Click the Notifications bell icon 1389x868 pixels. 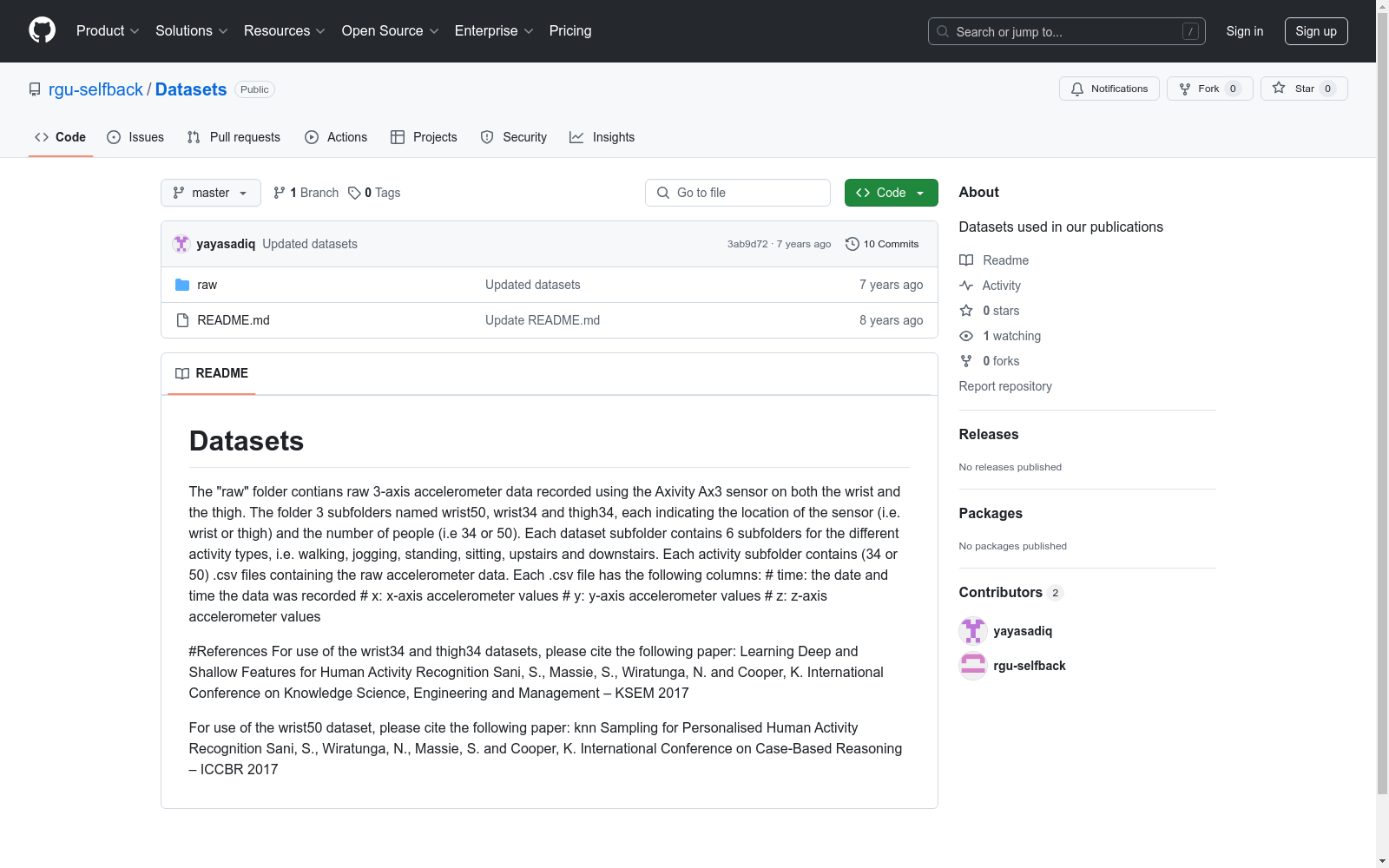coord(1077,89)
